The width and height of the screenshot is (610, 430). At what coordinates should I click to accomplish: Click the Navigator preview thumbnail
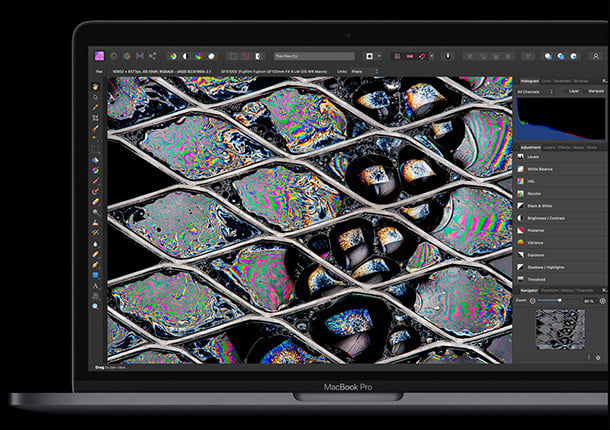[x=560, y=329]
